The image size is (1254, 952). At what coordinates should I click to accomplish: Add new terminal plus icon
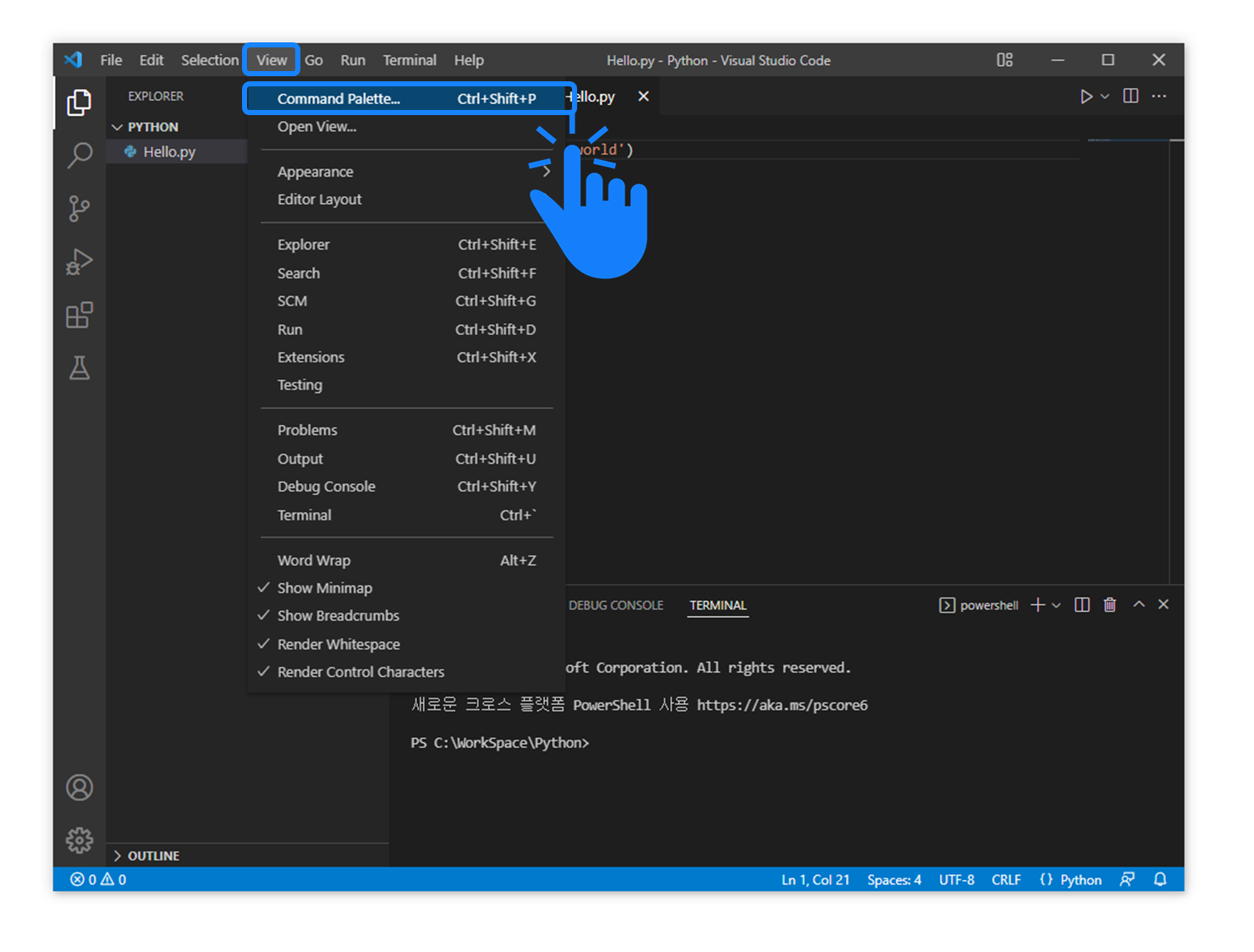point(1037,605)
